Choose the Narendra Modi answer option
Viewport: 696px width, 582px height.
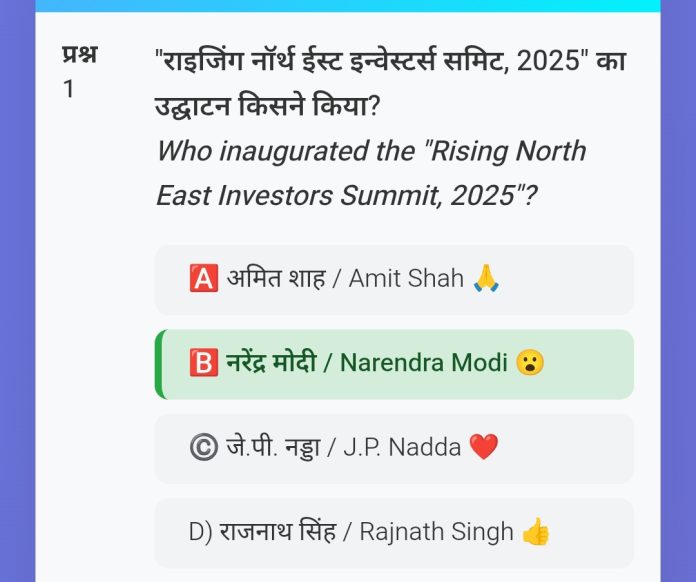point(393,364)
